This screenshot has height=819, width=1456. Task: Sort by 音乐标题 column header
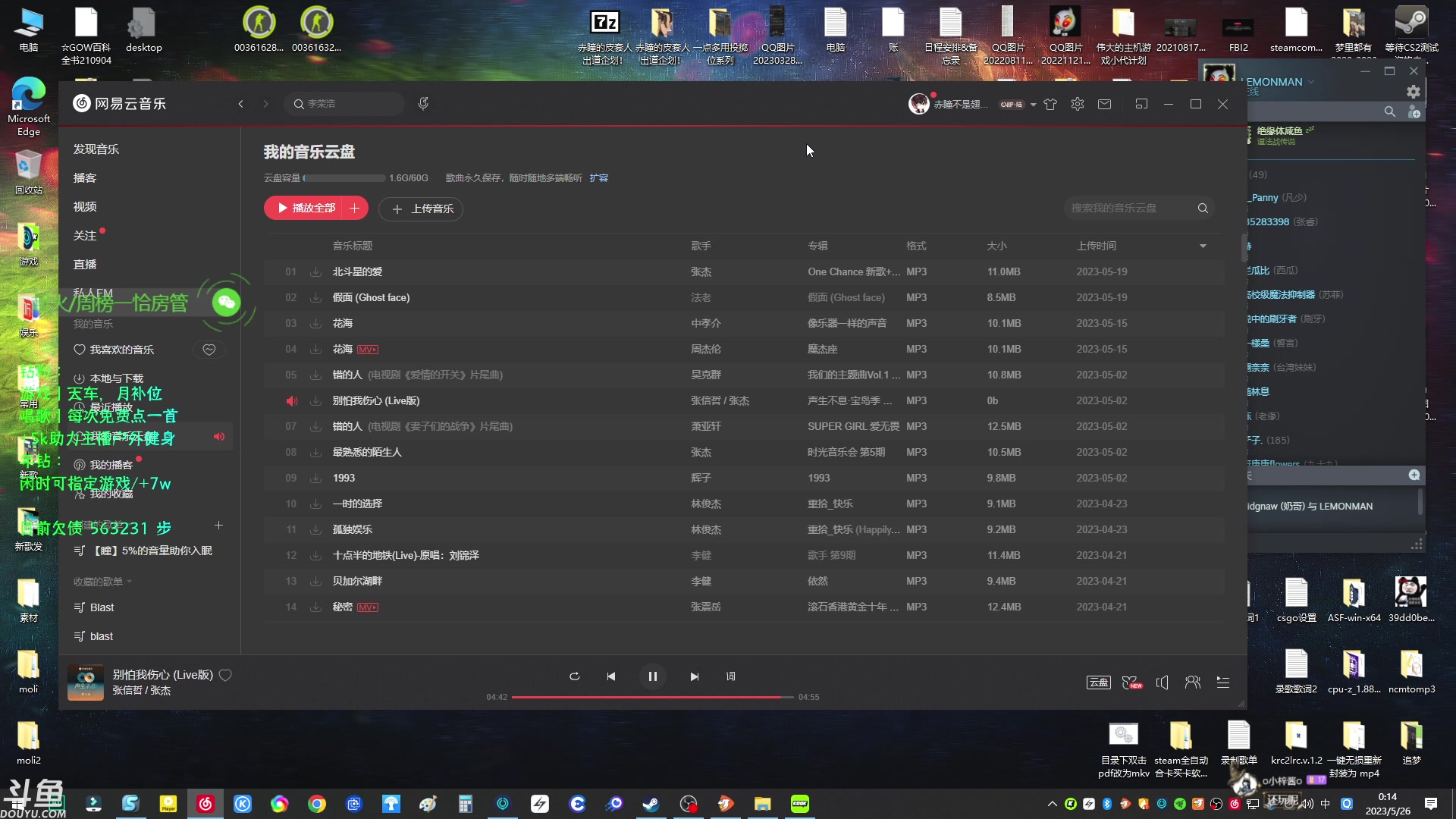coord(353,246)
